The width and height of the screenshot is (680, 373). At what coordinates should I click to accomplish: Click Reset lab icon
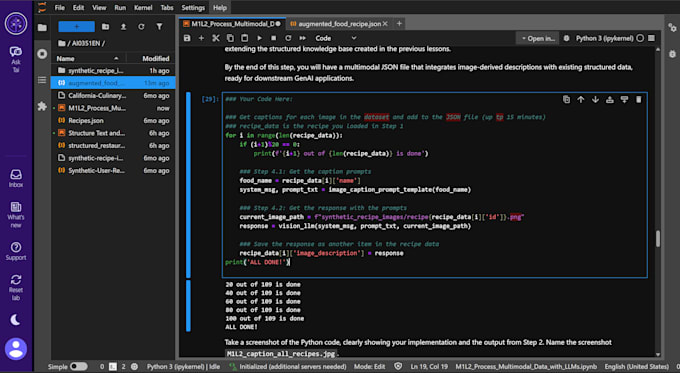point(16,287)
